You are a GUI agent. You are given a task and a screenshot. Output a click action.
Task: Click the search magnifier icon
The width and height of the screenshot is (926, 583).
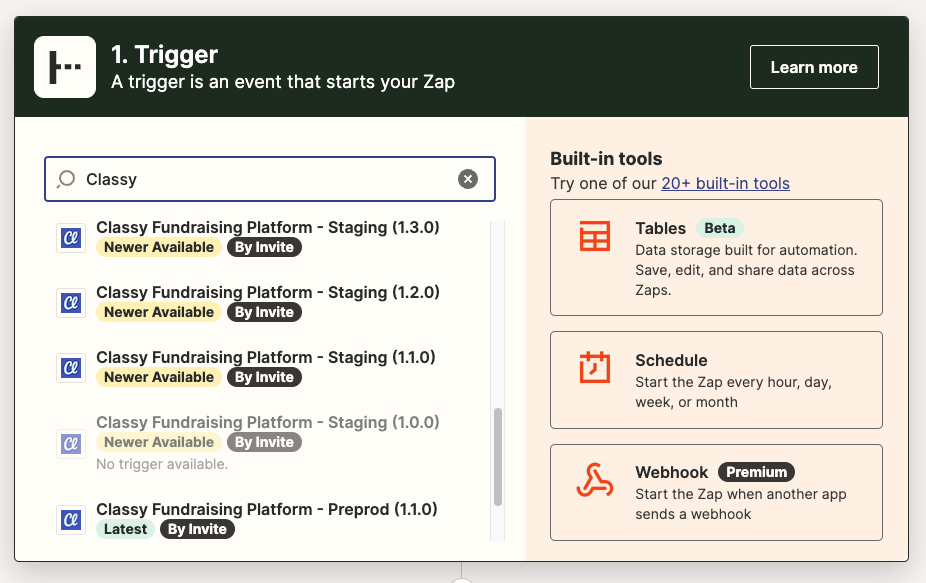pyautogui.click(x=66, y=179)
